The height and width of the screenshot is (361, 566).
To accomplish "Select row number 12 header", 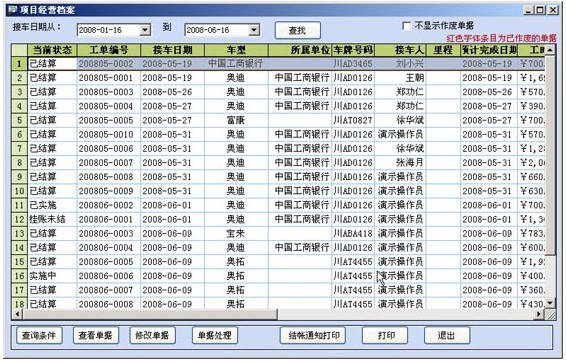I will (x=19, y=219).
